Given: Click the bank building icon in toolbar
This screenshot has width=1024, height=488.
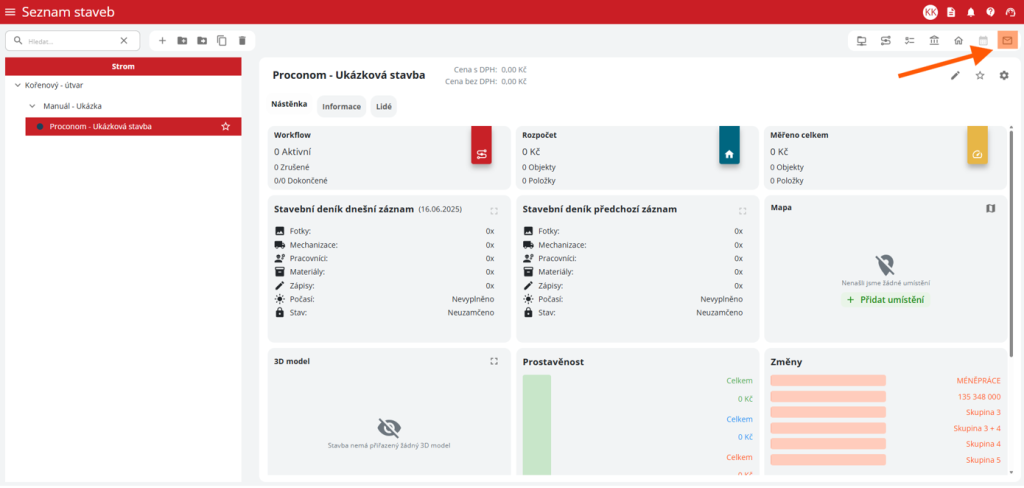Looking at the screenshot, I should coord(934,41).
